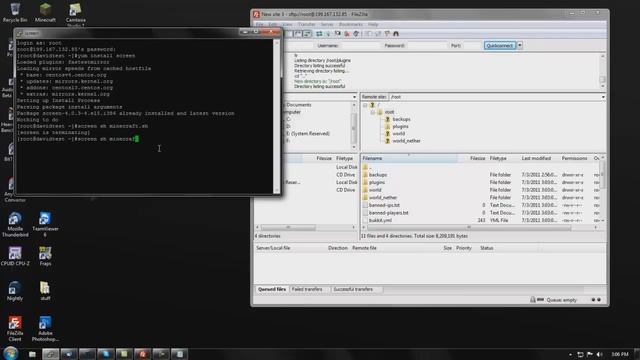Open the Server menu
This screenshot has width=640, height=360.
[x=327, y=24]
